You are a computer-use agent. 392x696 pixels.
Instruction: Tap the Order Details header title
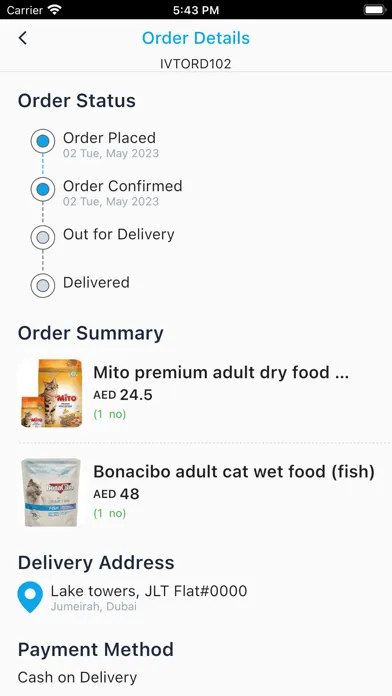click(196, 38)
